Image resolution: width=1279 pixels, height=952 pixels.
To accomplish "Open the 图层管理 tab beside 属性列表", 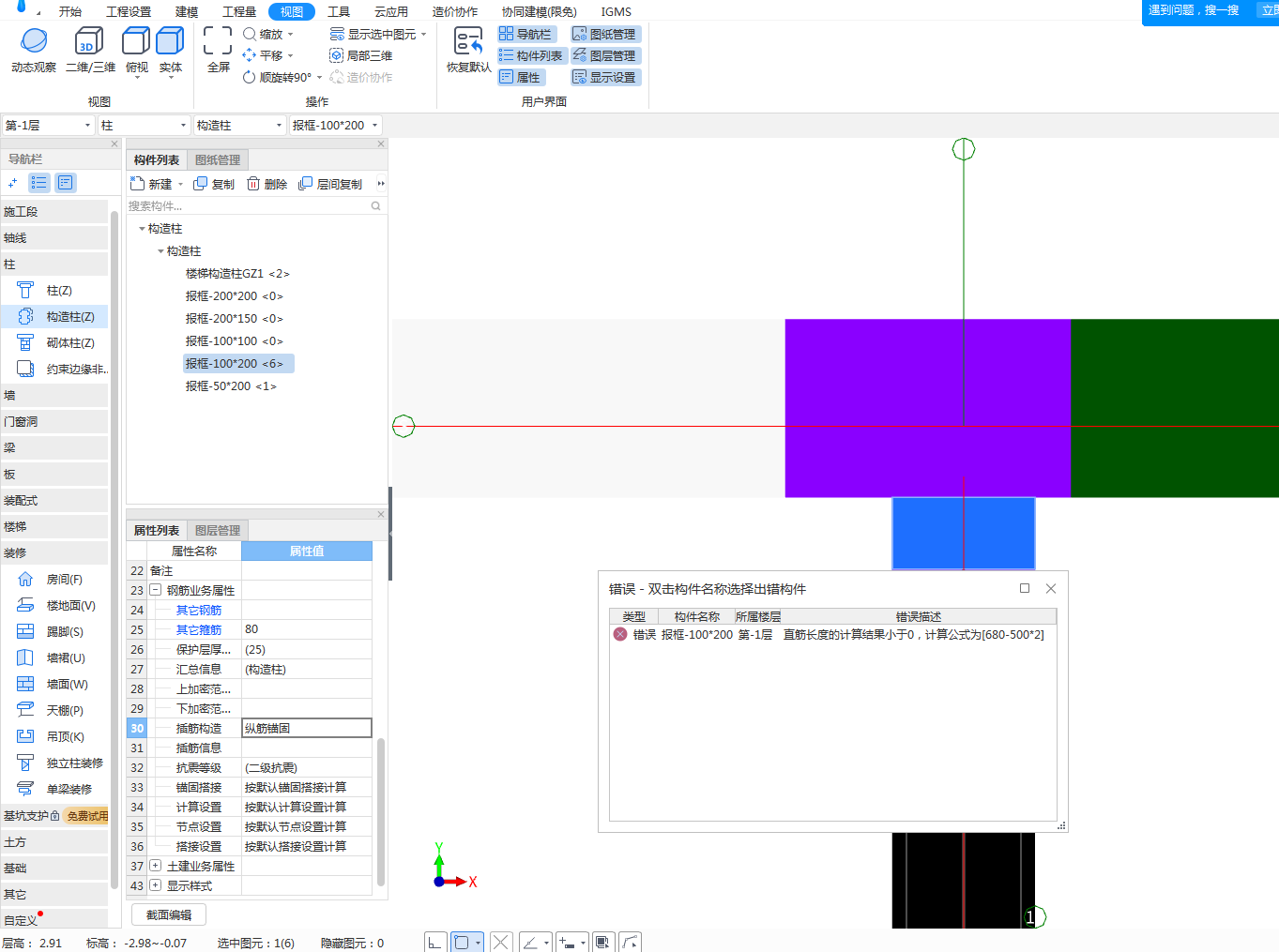I will coord(218,531).
